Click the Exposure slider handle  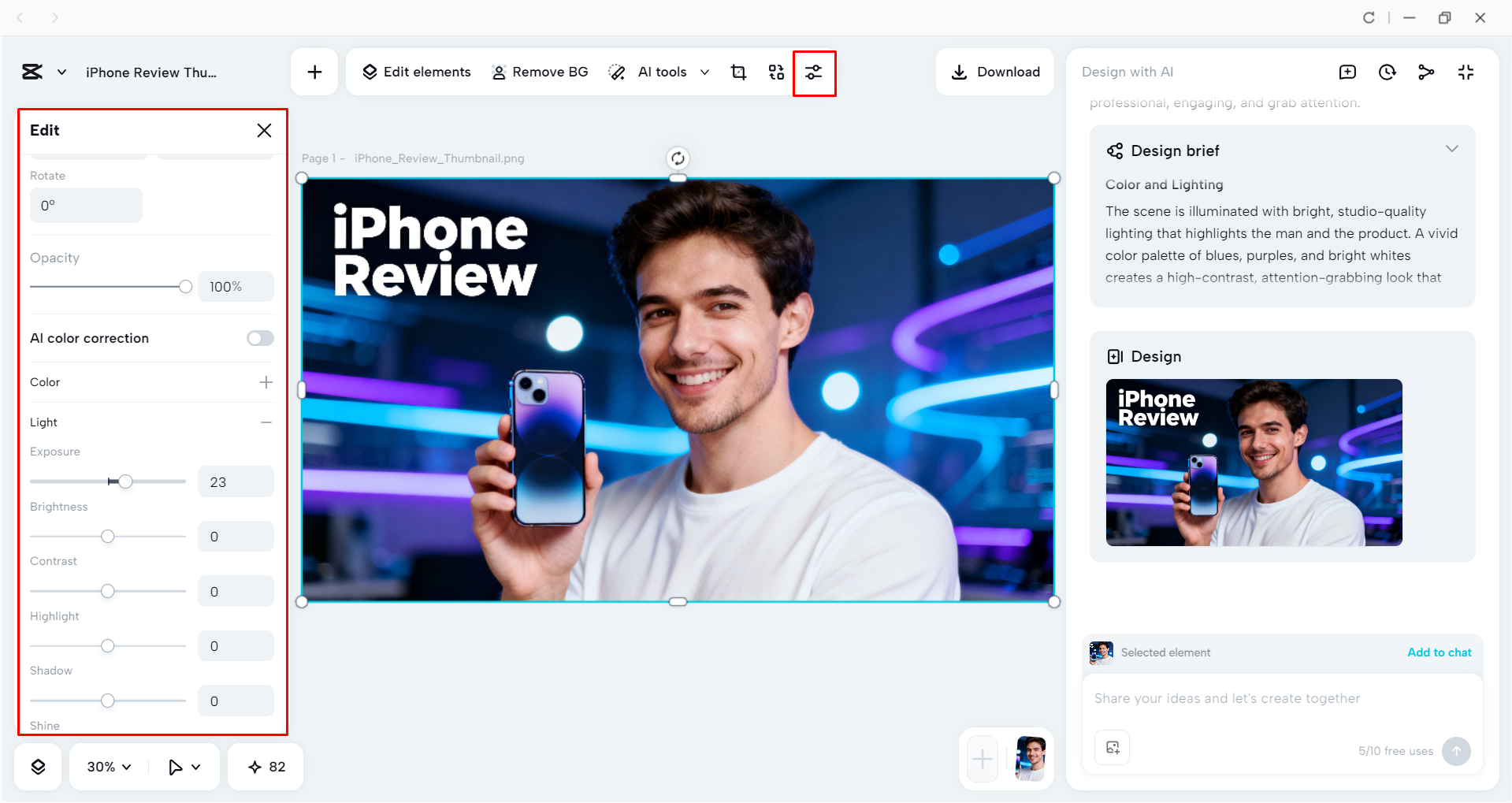pyautogui.click(x=125, y=481)
